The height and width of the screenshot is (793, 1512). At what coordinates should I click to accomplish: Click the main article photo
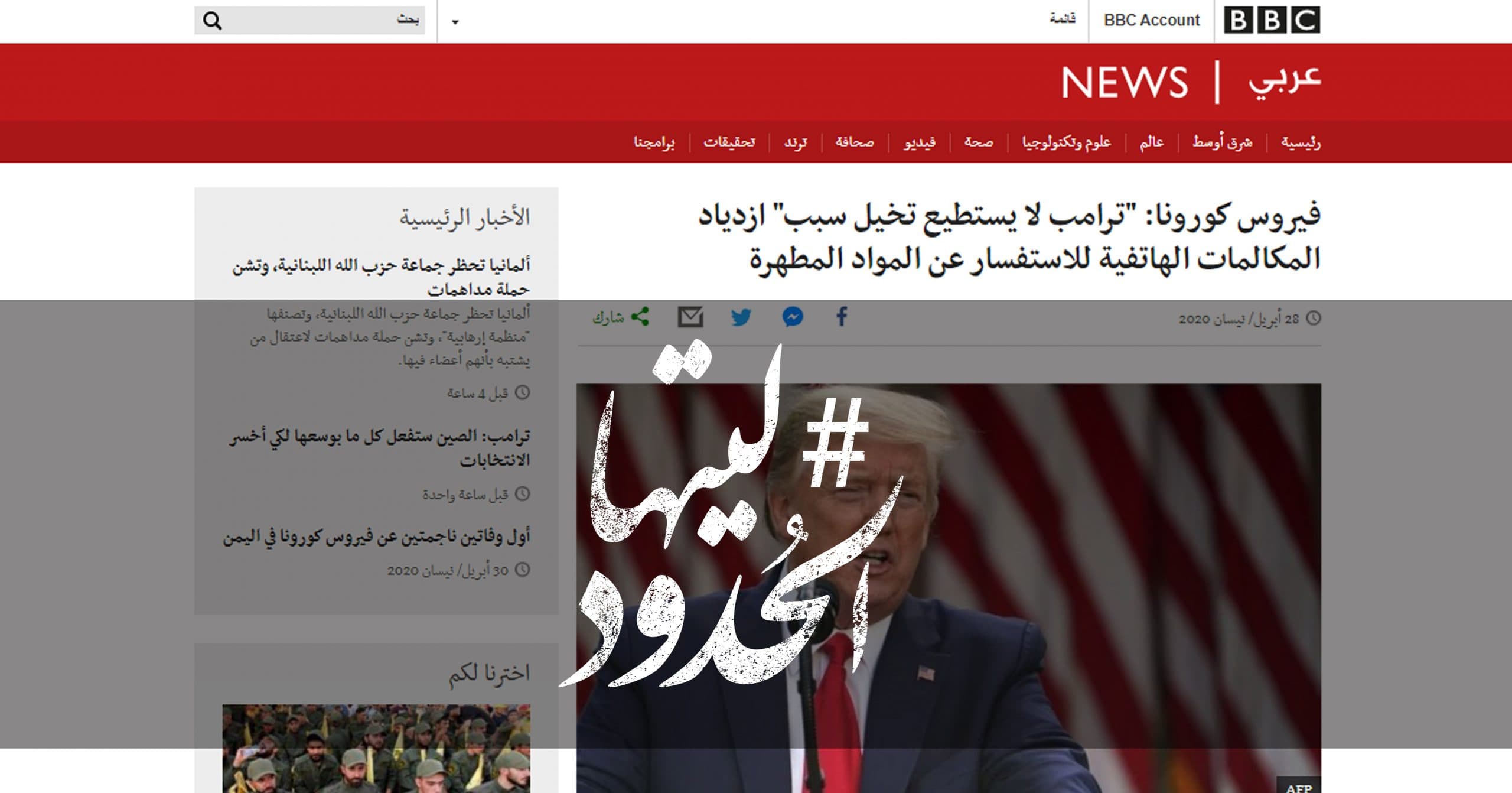(949, 588)
